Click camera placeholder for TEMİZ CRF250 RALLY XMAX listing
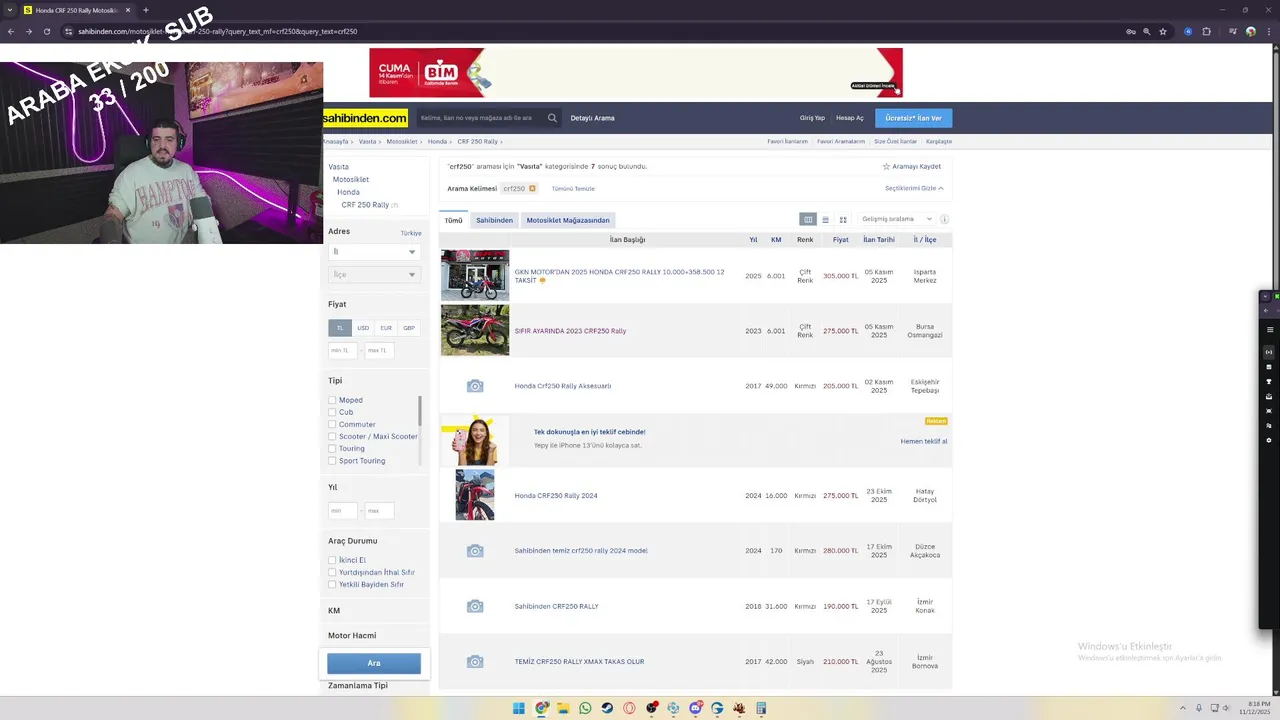This screenshot has height=720, width=1280. [475, 662]
